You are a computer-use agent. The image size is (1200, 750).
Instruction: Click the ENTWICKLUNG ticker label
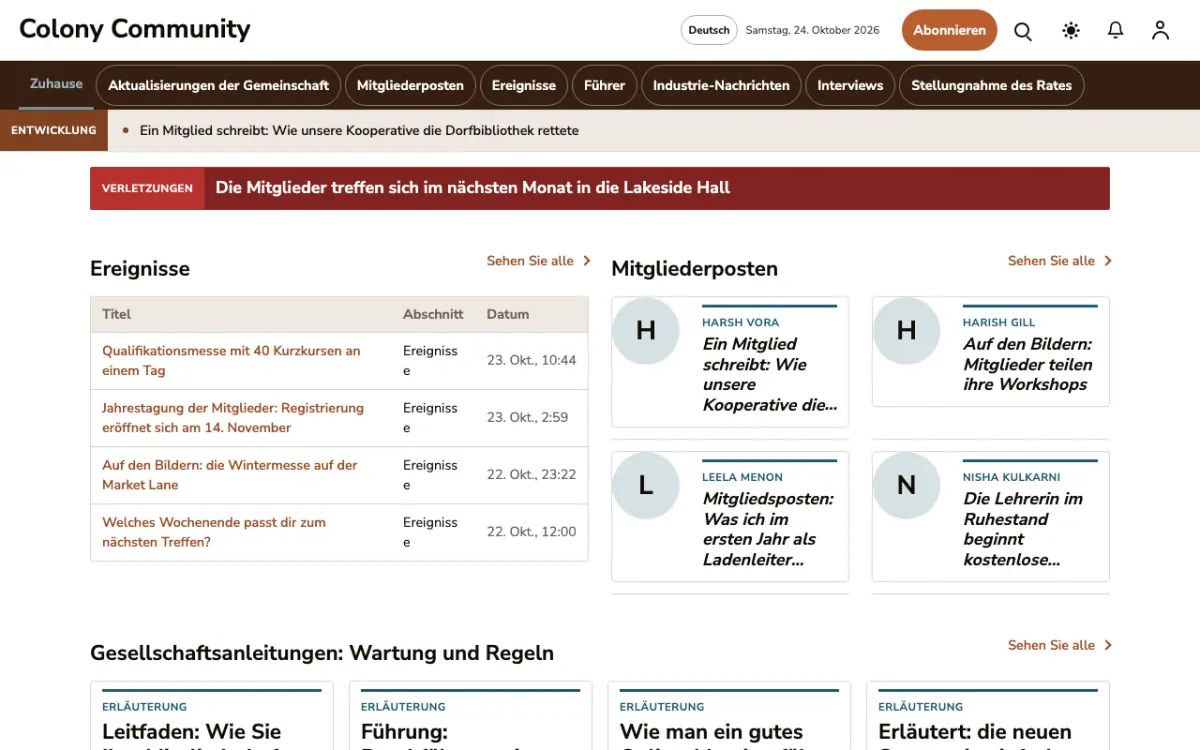pyautogui.click(x=54, y=130)
